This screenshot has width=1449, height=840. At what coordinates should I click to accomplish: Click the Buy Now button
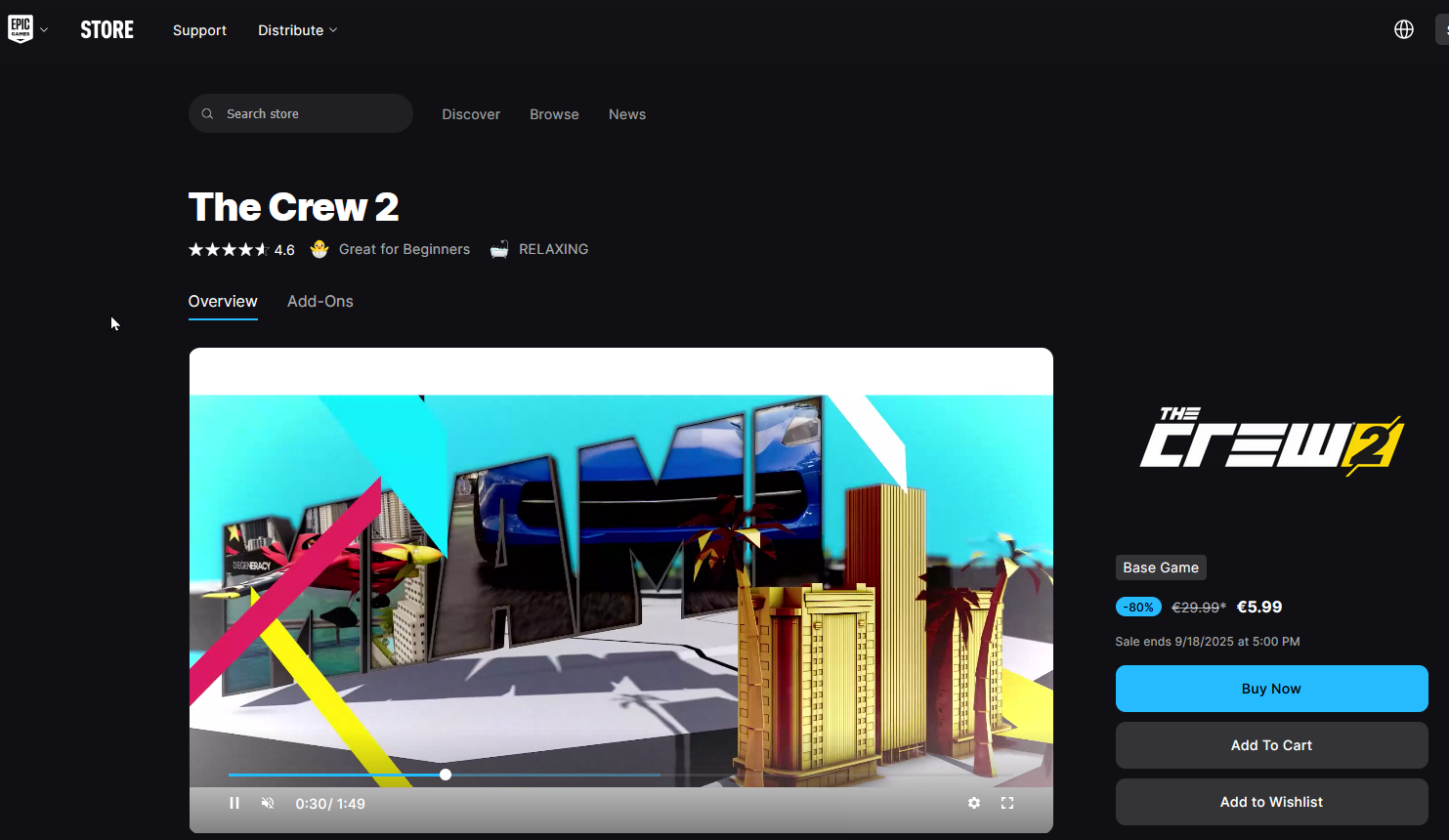point(1271,689)
